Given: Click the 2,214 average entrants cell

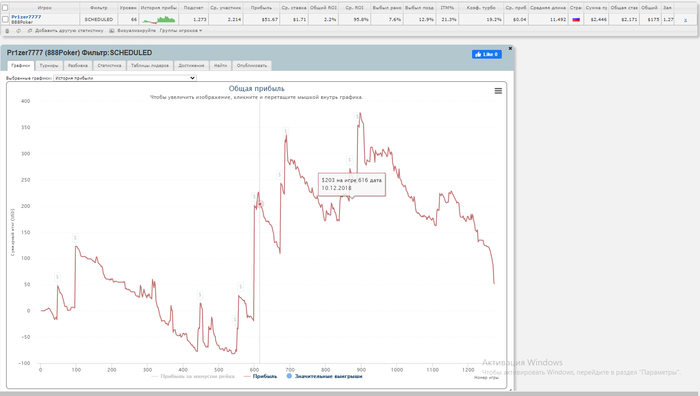Looking at the screenshot, I should click(234, 20).
